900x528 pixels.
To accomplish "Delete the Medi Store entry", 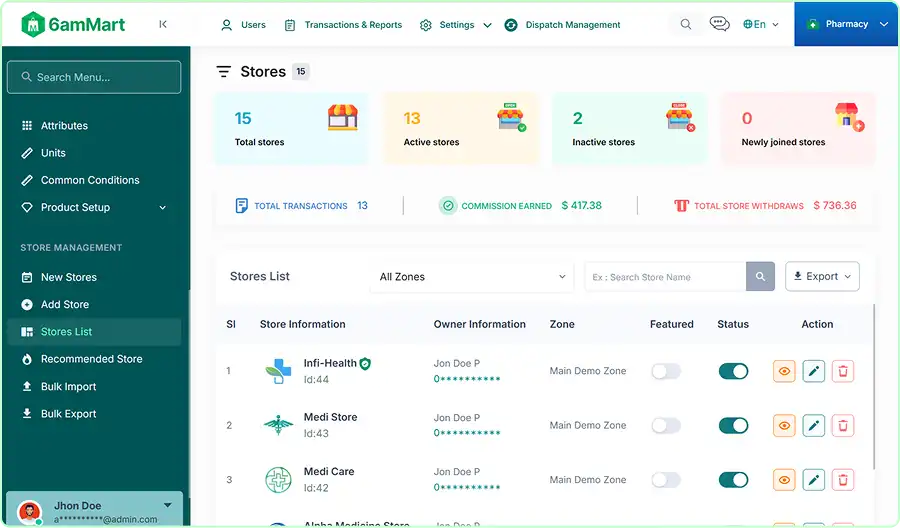I will [843, 426].
